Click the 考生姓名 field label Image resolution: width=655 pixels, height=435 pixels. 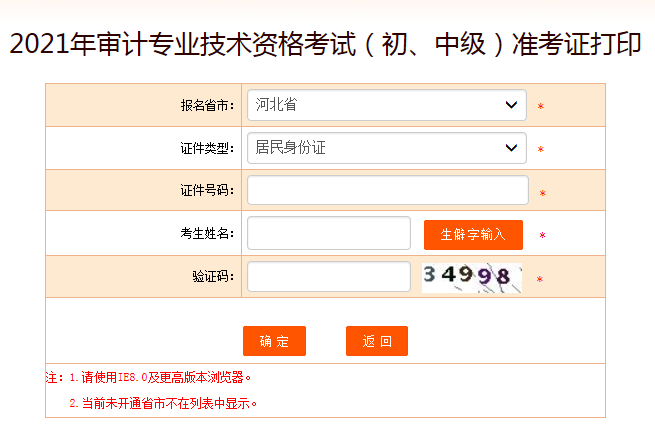[x=207, y=234]
